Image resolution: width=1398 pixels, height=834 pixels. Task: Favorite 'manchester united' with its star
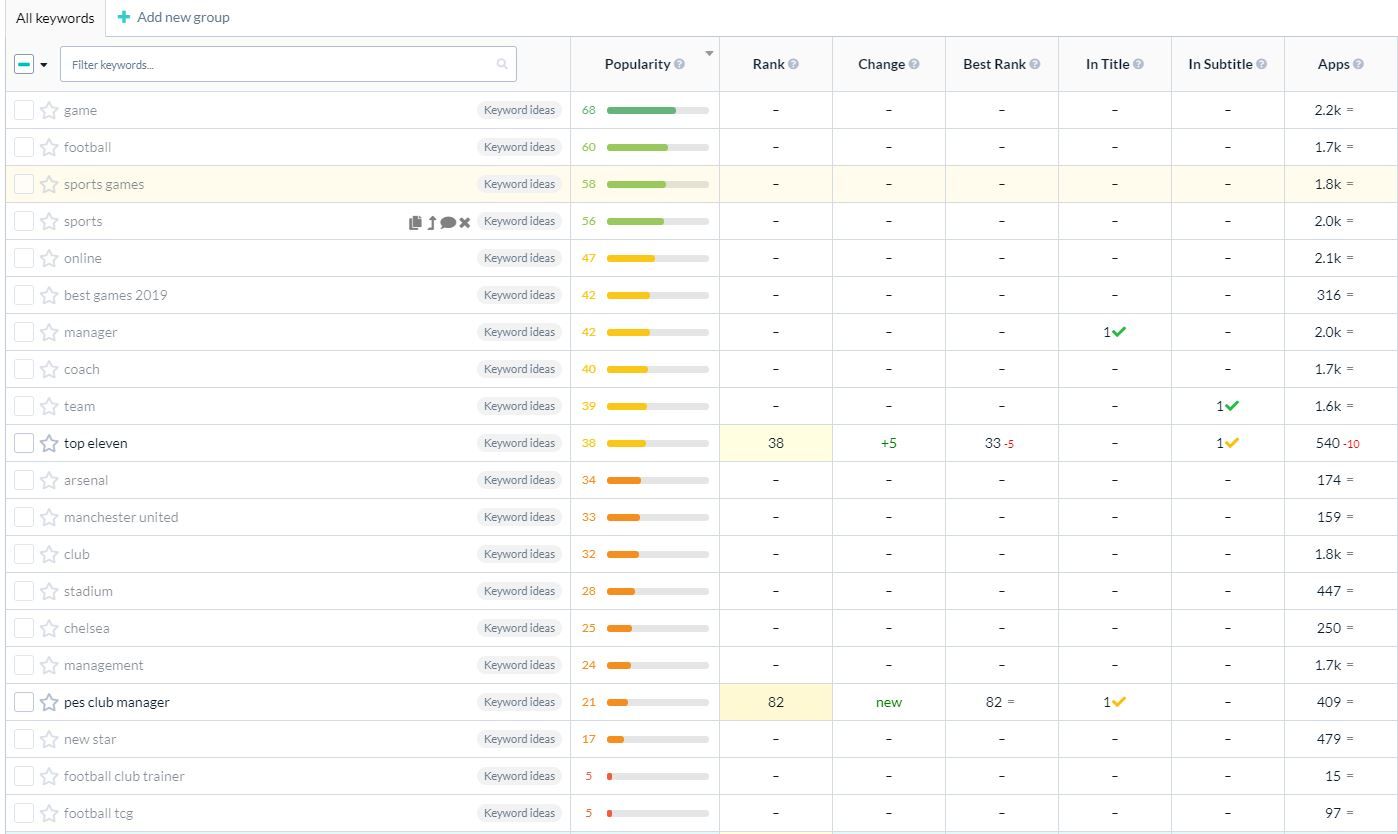49,517
